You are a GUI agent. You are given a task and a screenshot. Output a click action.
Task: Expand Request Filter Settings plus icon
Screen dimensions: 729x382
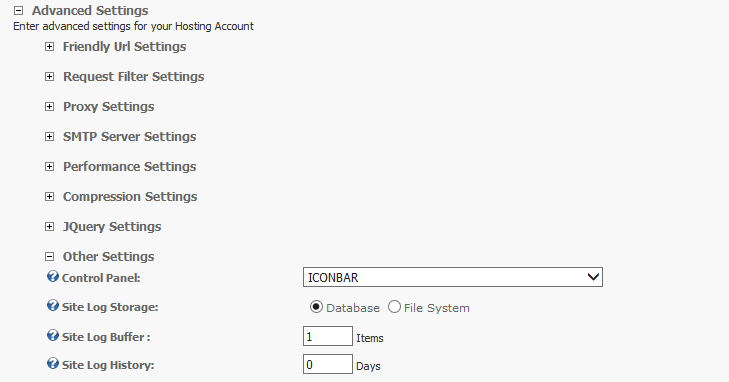coord(49,76)
